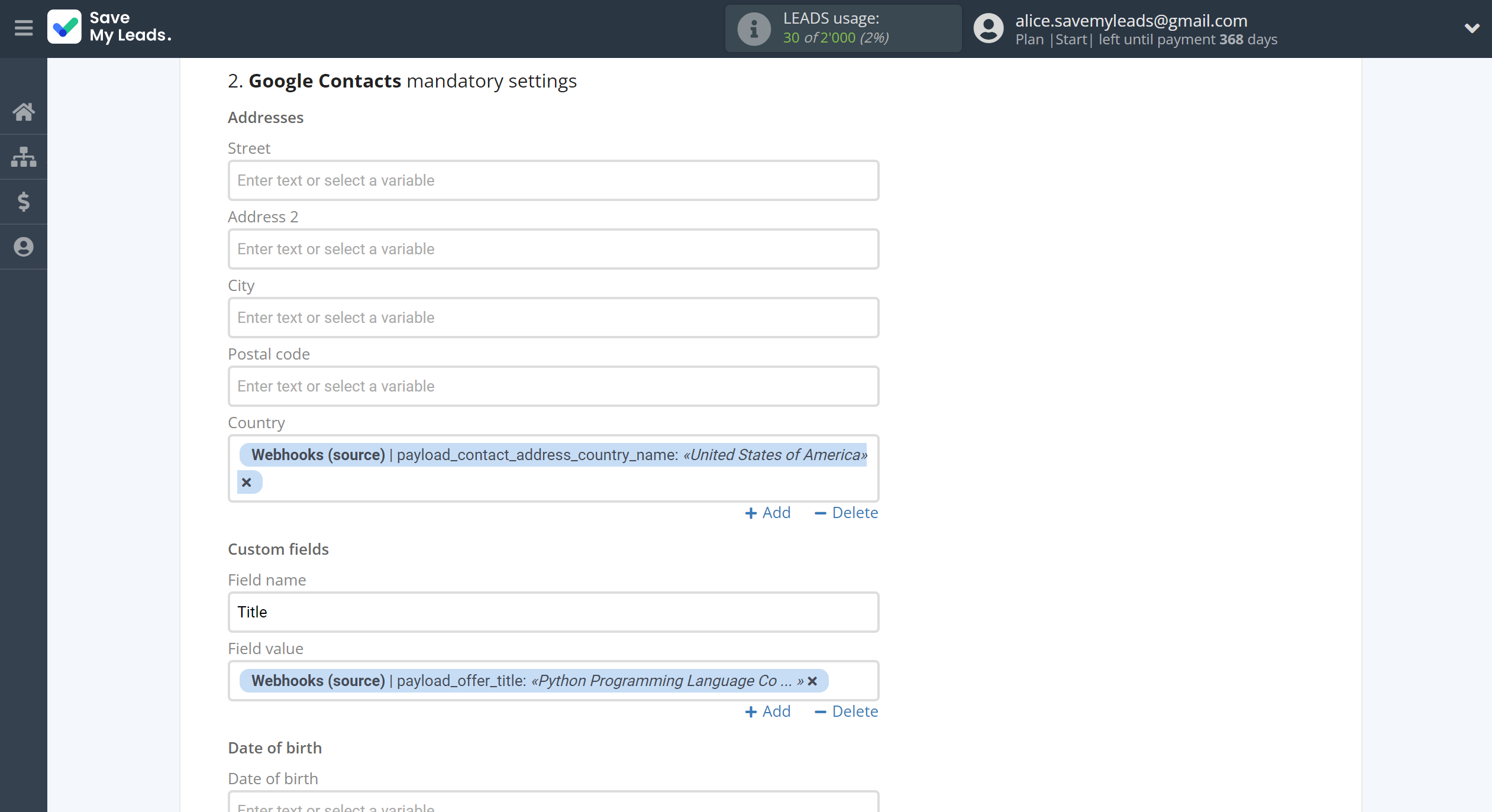Click the City input field
Viewport: 1492px width, 812px height.
pyautogui.click(x=553, y=318)
